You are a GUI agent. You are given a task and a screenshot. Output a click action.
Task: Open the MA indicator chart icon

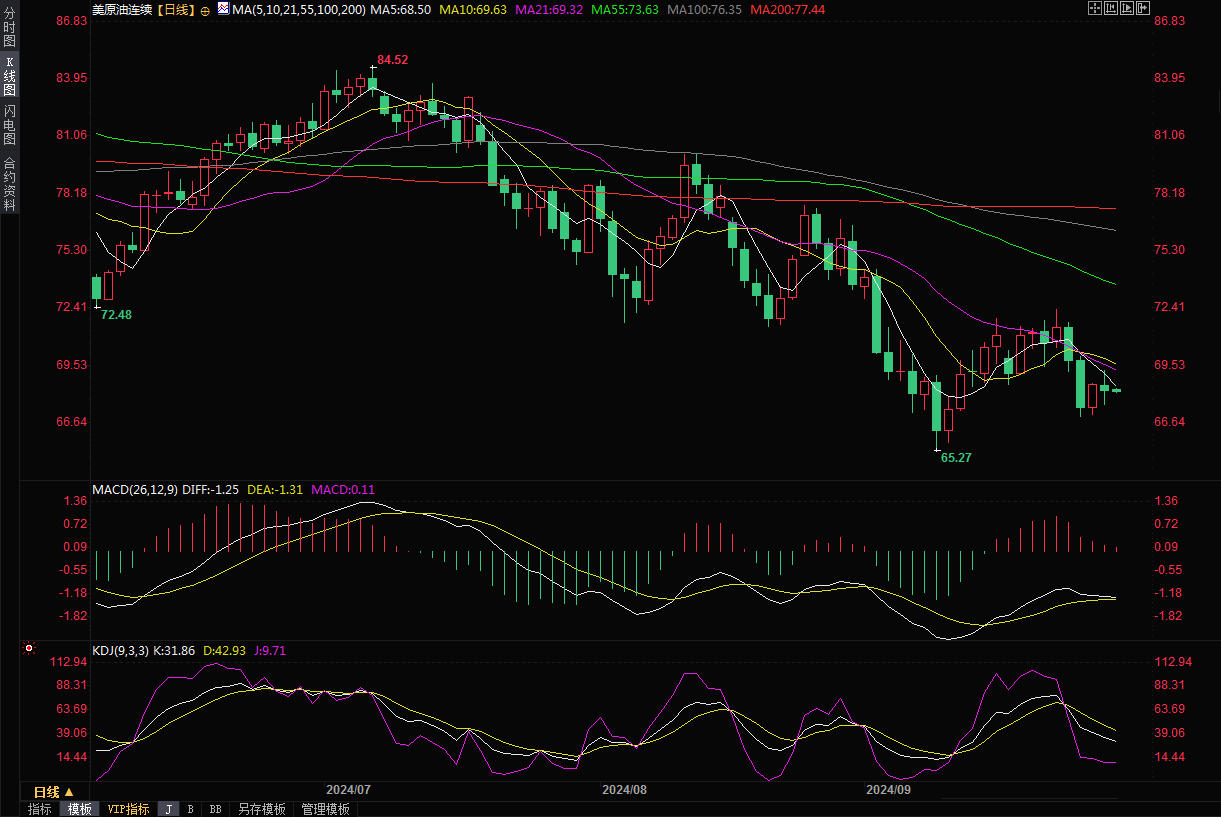tap(223, 9)
